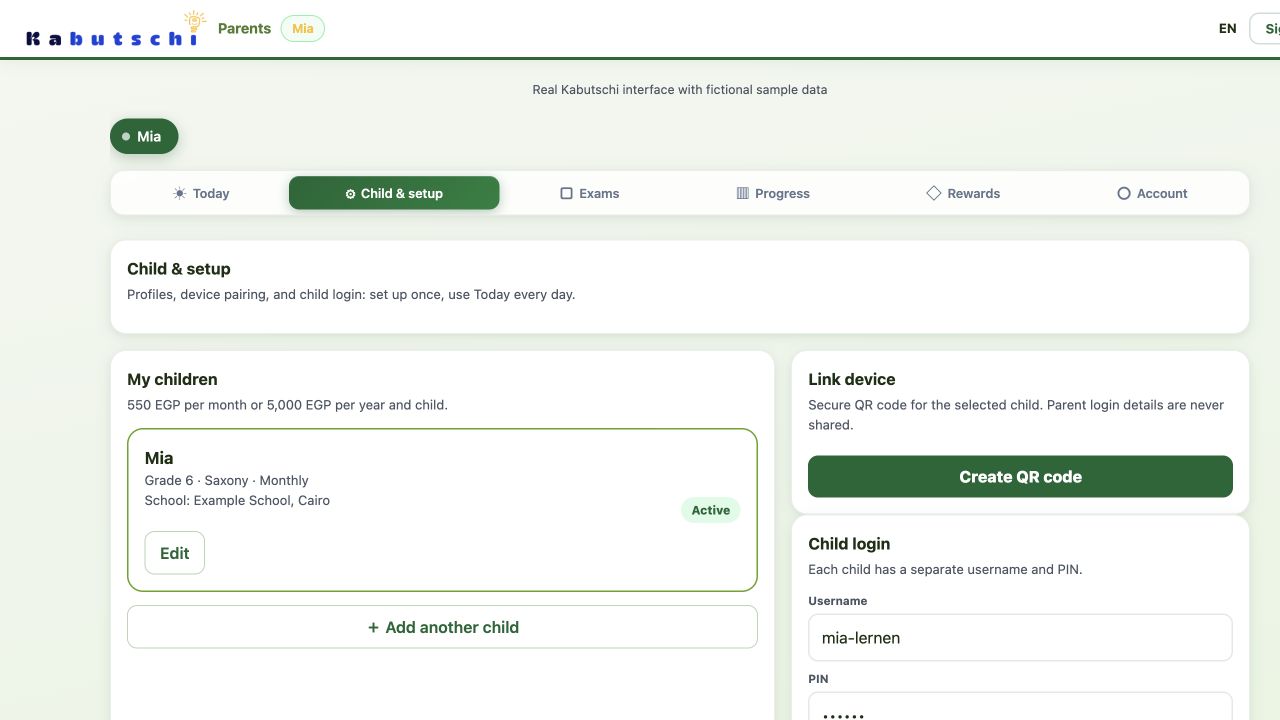Click the Username field showing mia-lernen
The width and height of the screenshot is (1280, 720).
[x=1020, y=638]
